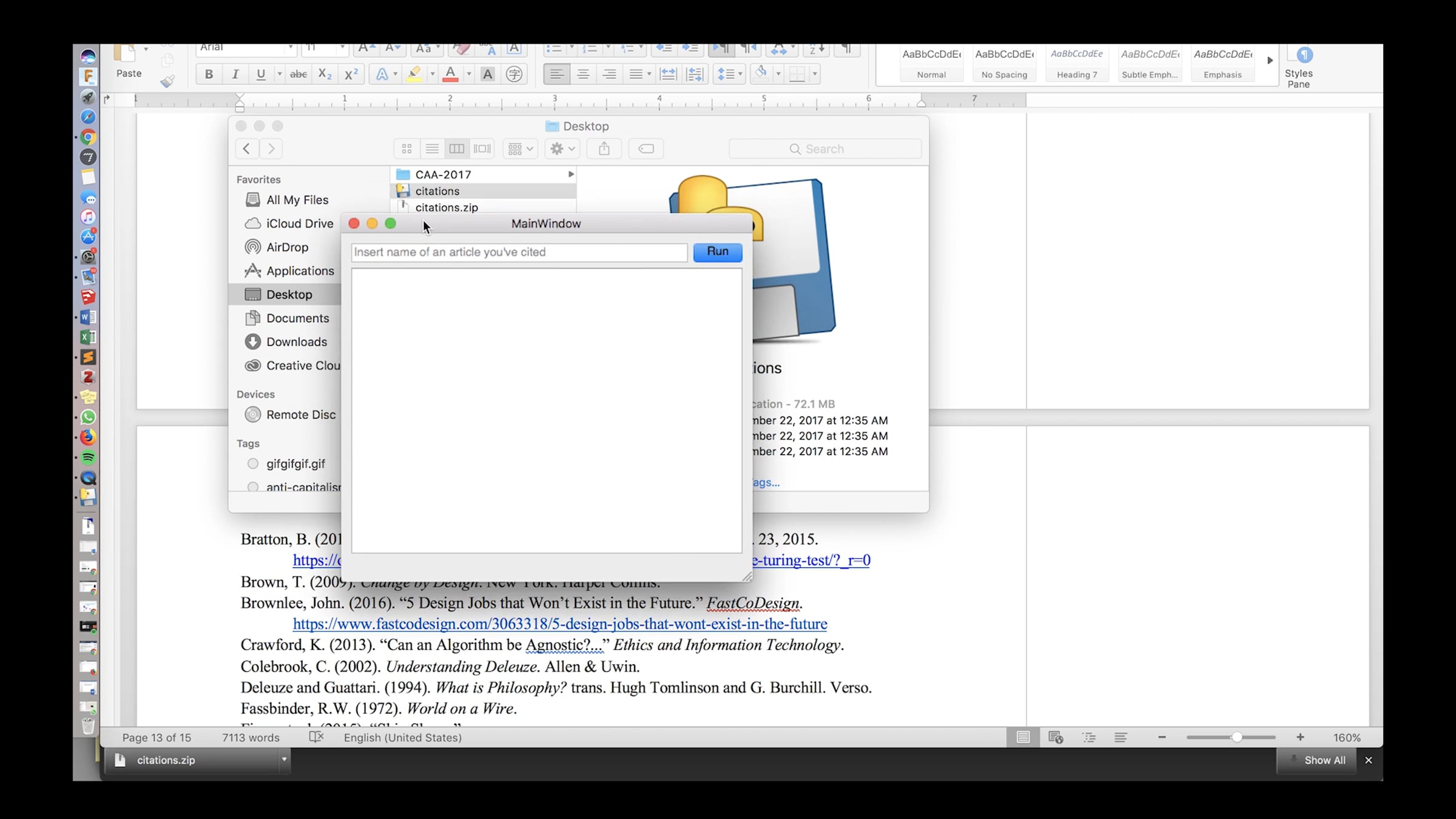Open Finder action gear menu

(562, 149)
